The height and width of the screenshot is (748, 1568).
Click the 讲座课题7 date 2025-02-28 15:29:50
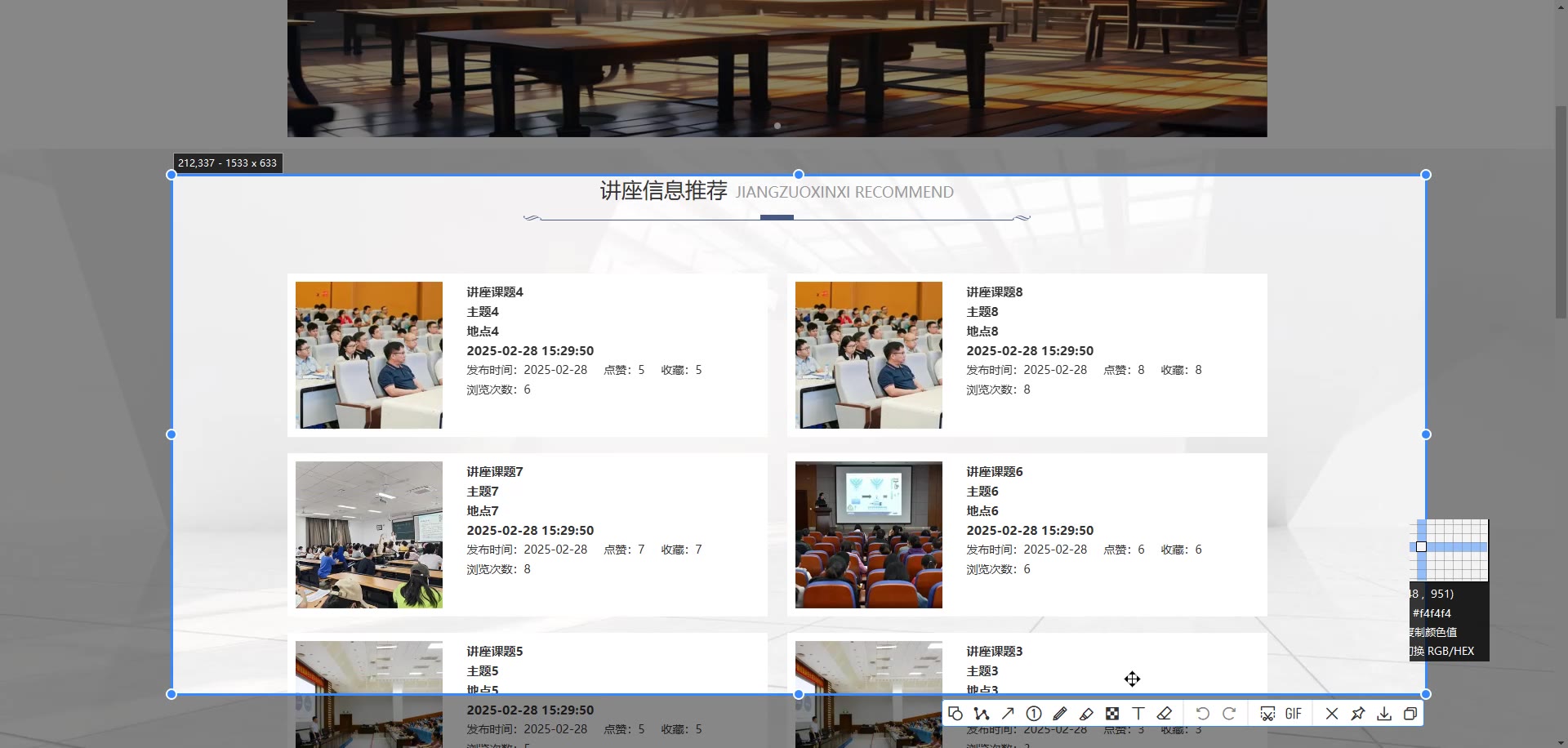tap(530, 531)
